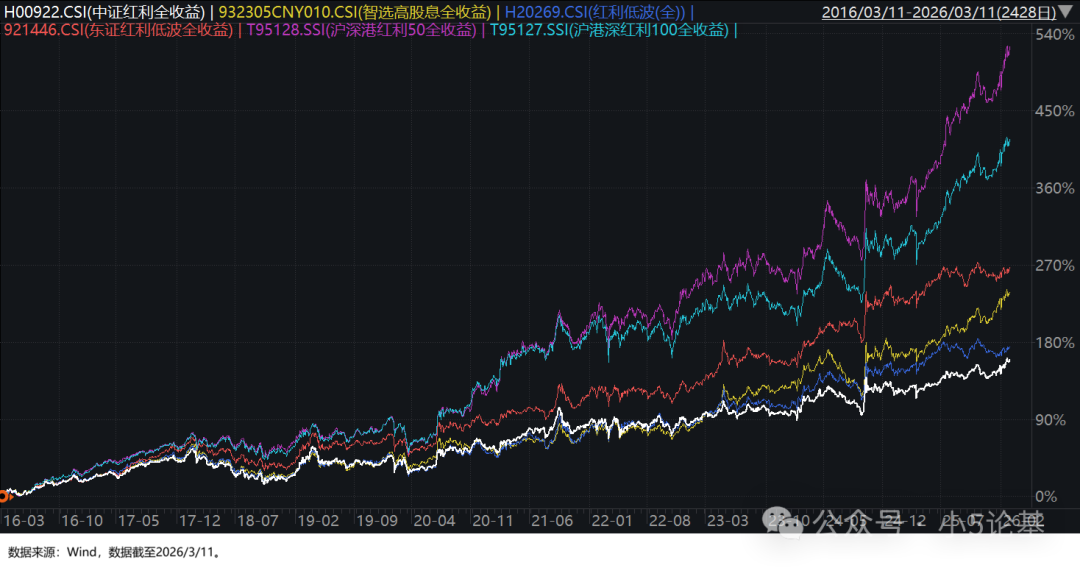Jump to the 16-03 time axis marker

click(24, 521)
